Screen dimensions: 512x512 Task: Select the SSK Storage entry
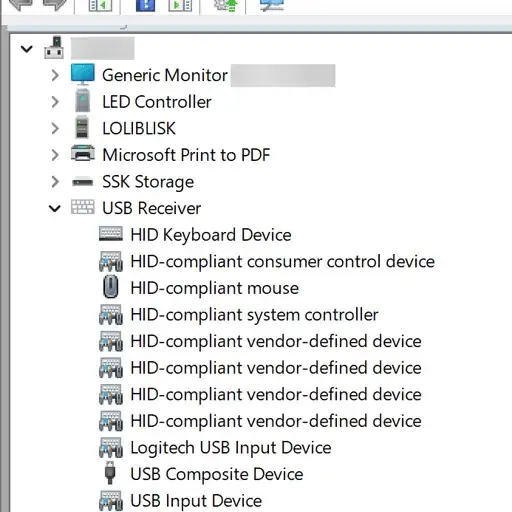click(148, 182)
